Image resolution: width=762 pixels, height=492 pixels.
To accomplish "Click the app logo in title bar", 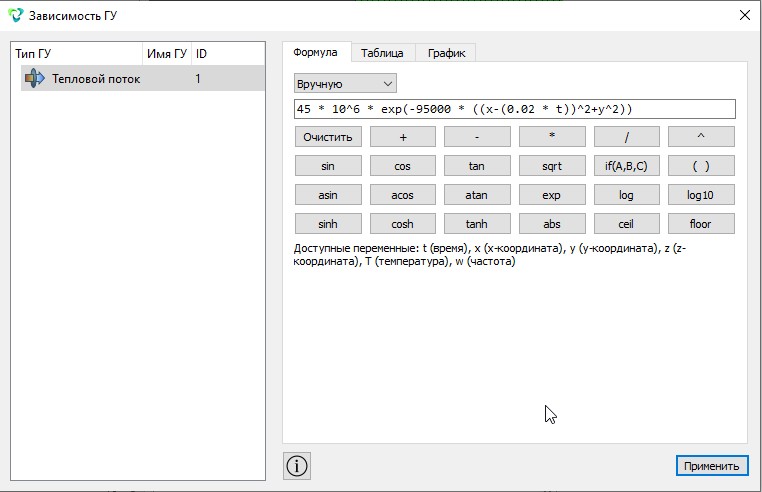I will click(x=16, y=15).
